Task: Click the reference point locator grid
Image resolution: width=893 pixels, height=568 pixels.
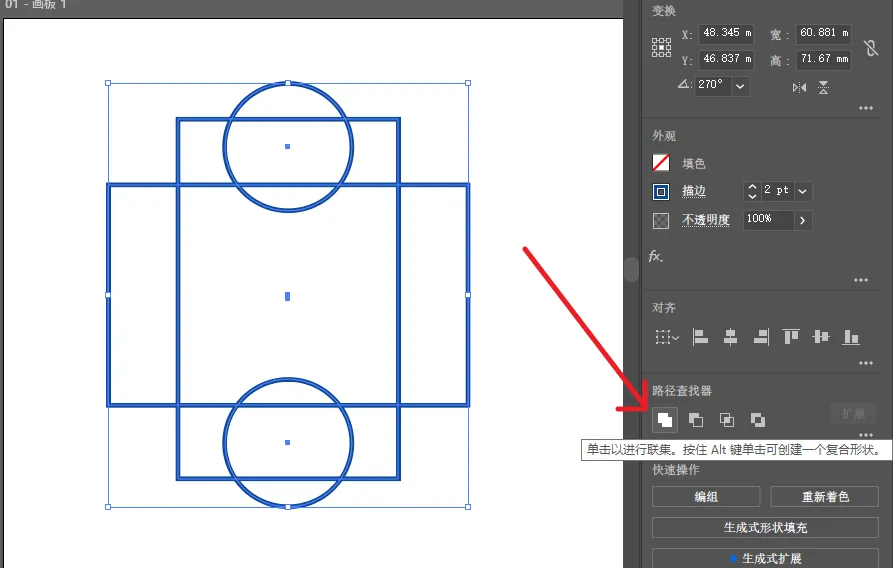Action: 661,47
